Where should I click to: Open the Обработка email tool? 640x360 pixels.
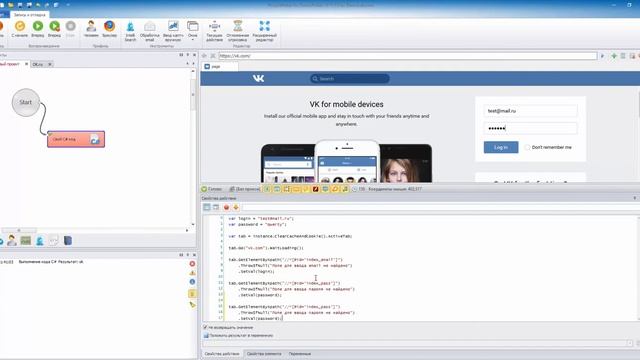point(150,31)
